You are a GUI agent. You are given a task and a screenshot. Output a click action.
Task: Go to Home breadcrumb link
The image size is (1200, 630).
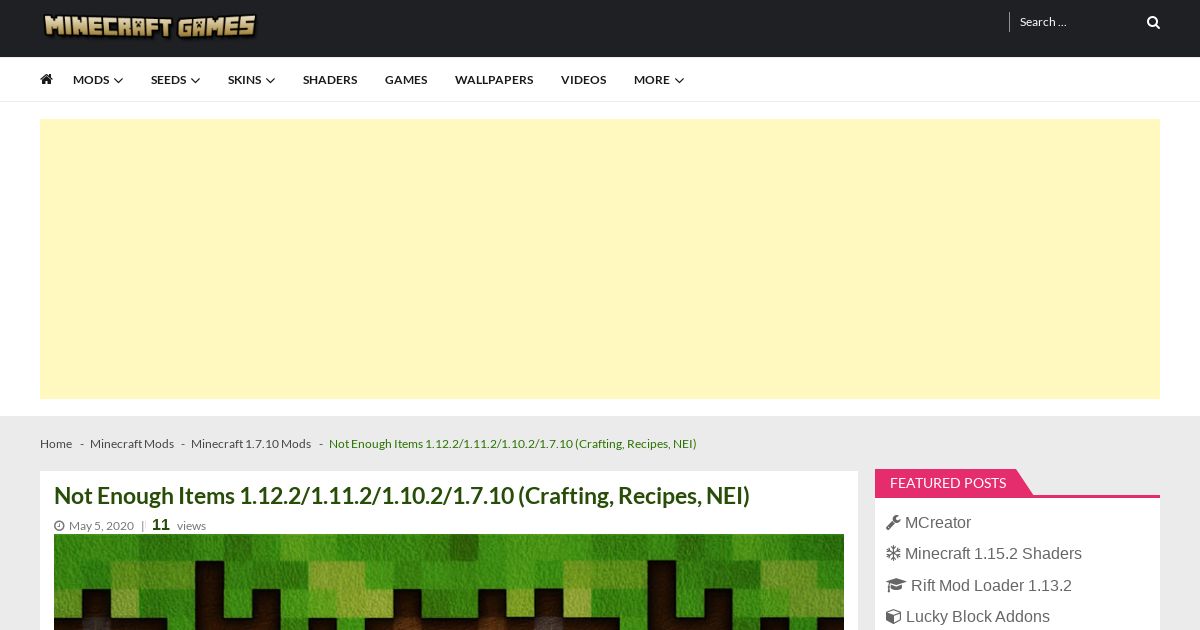(56, 444)
